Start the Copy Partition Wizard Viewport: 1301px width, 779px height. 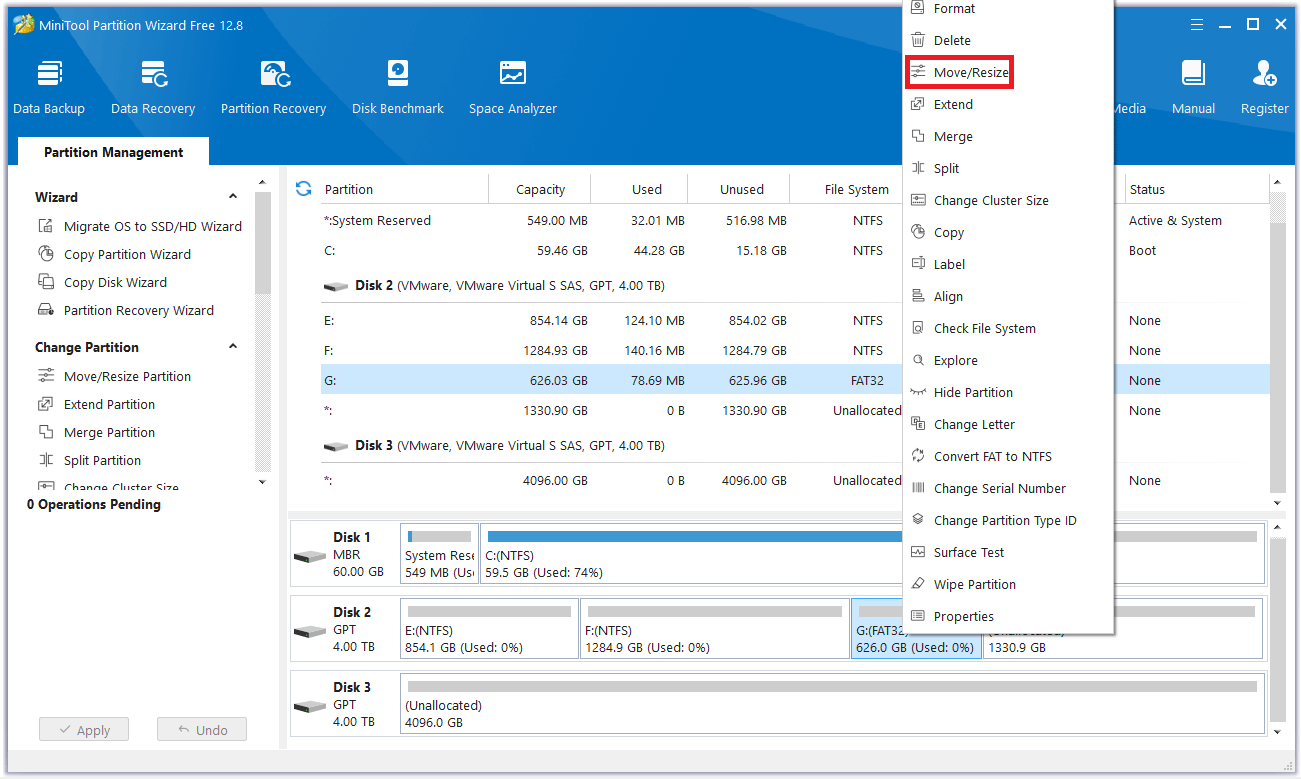click(x=114, y=254)
